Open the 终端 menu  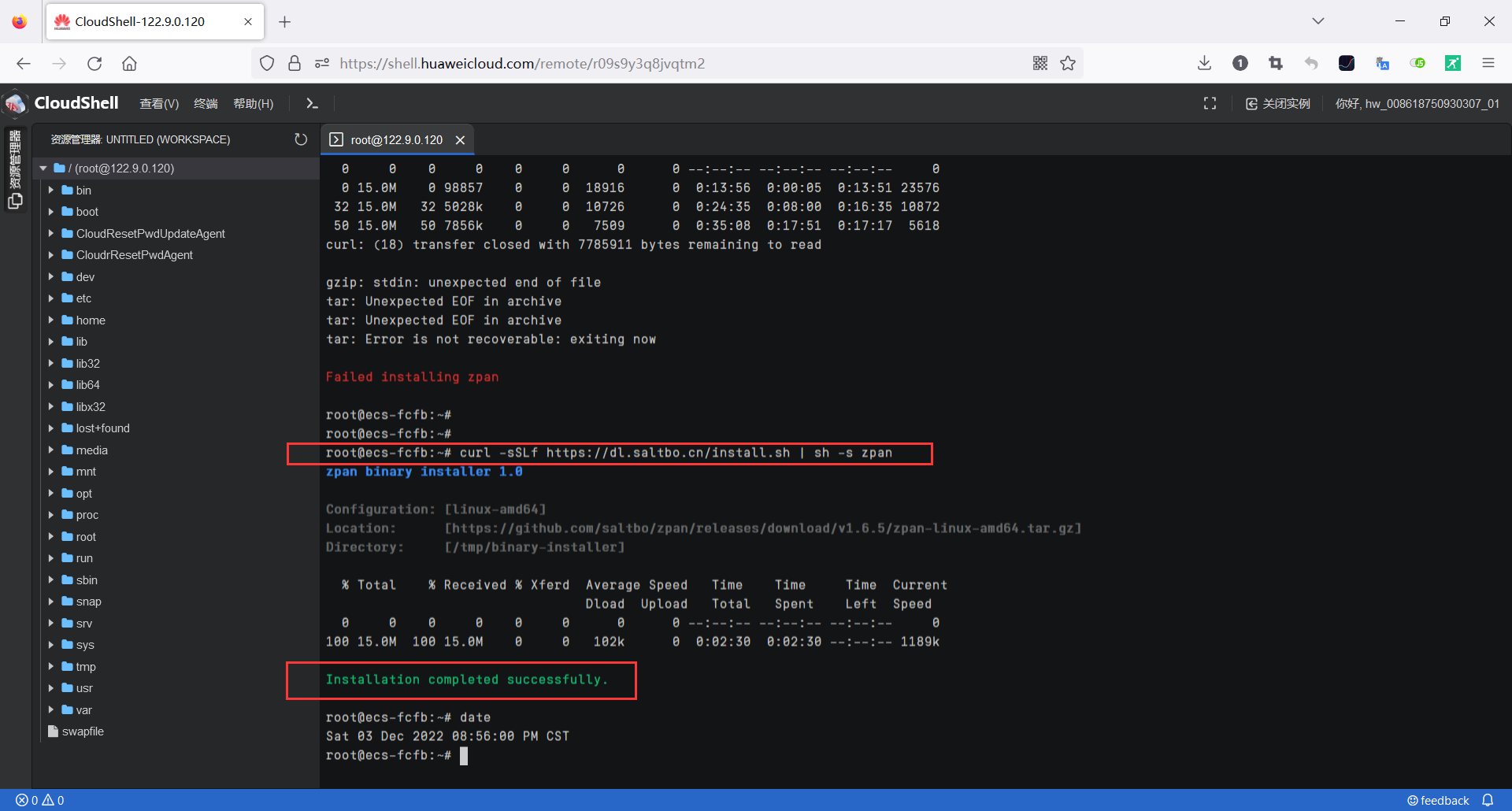pyautogui.click(x=206, y=104)
